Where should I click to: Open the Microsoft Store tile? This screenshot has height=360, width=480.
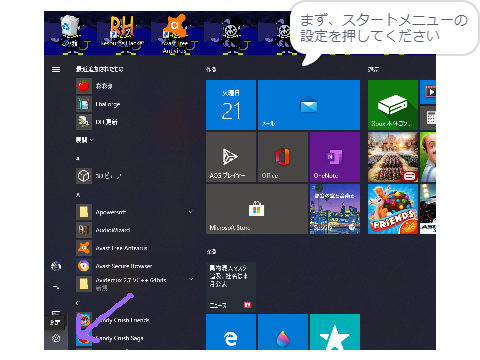257,209
